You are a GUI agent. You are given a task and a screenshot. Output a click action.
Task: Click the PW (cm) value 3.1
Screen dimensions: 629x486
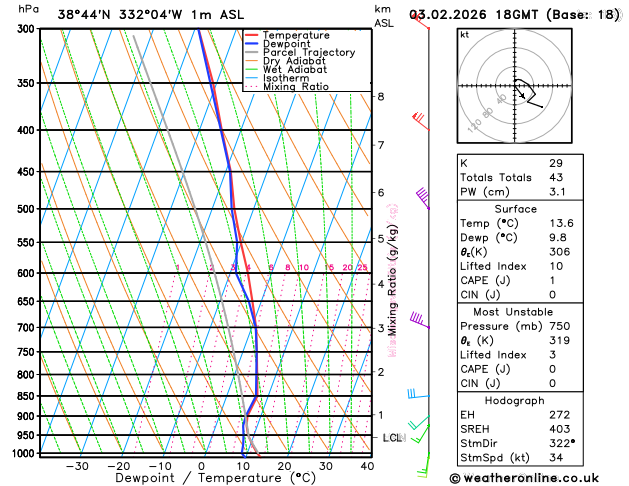[x=557, y=192]
